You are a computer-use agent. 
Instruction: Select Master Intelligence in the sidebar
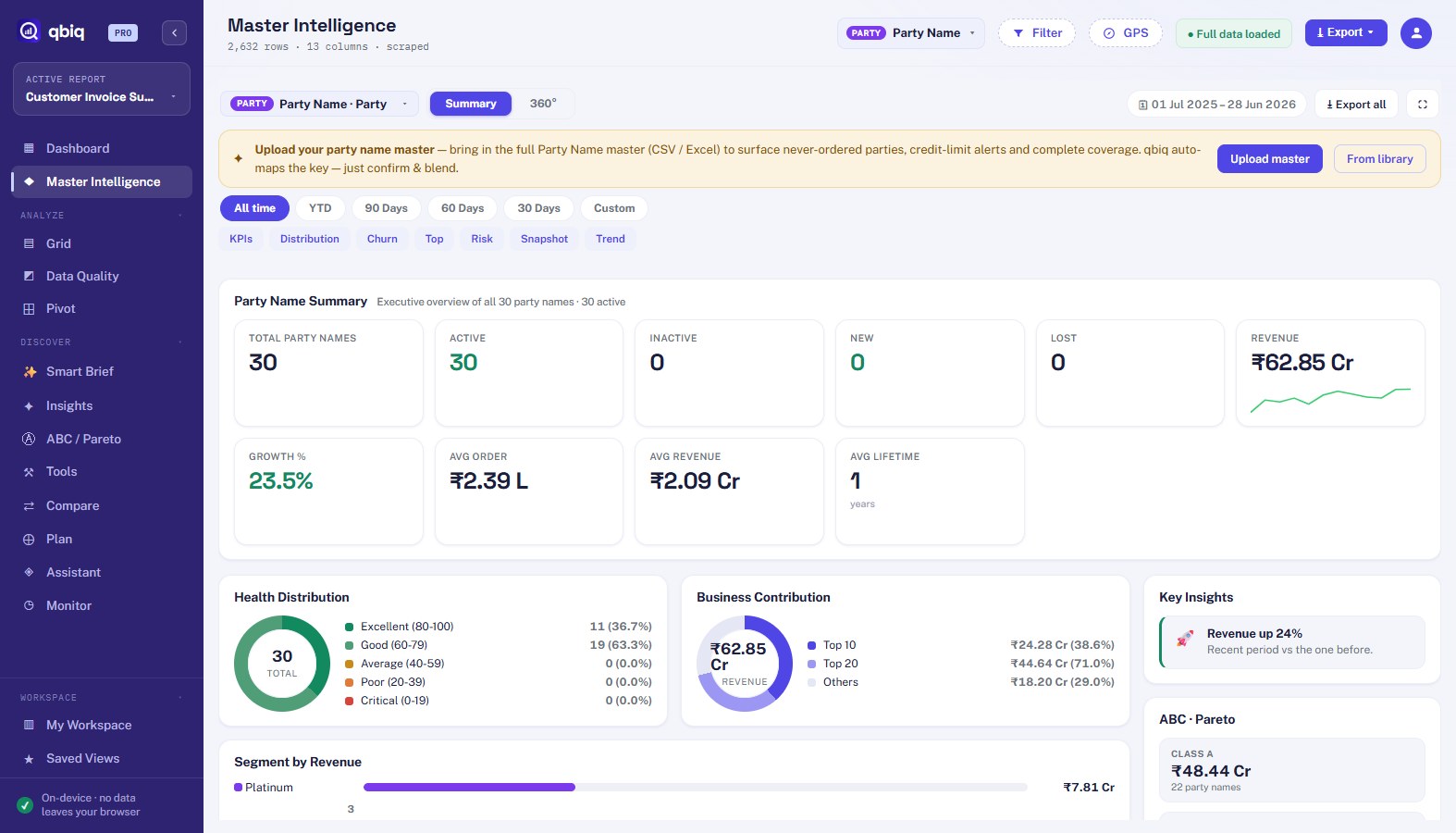(102, 181)
